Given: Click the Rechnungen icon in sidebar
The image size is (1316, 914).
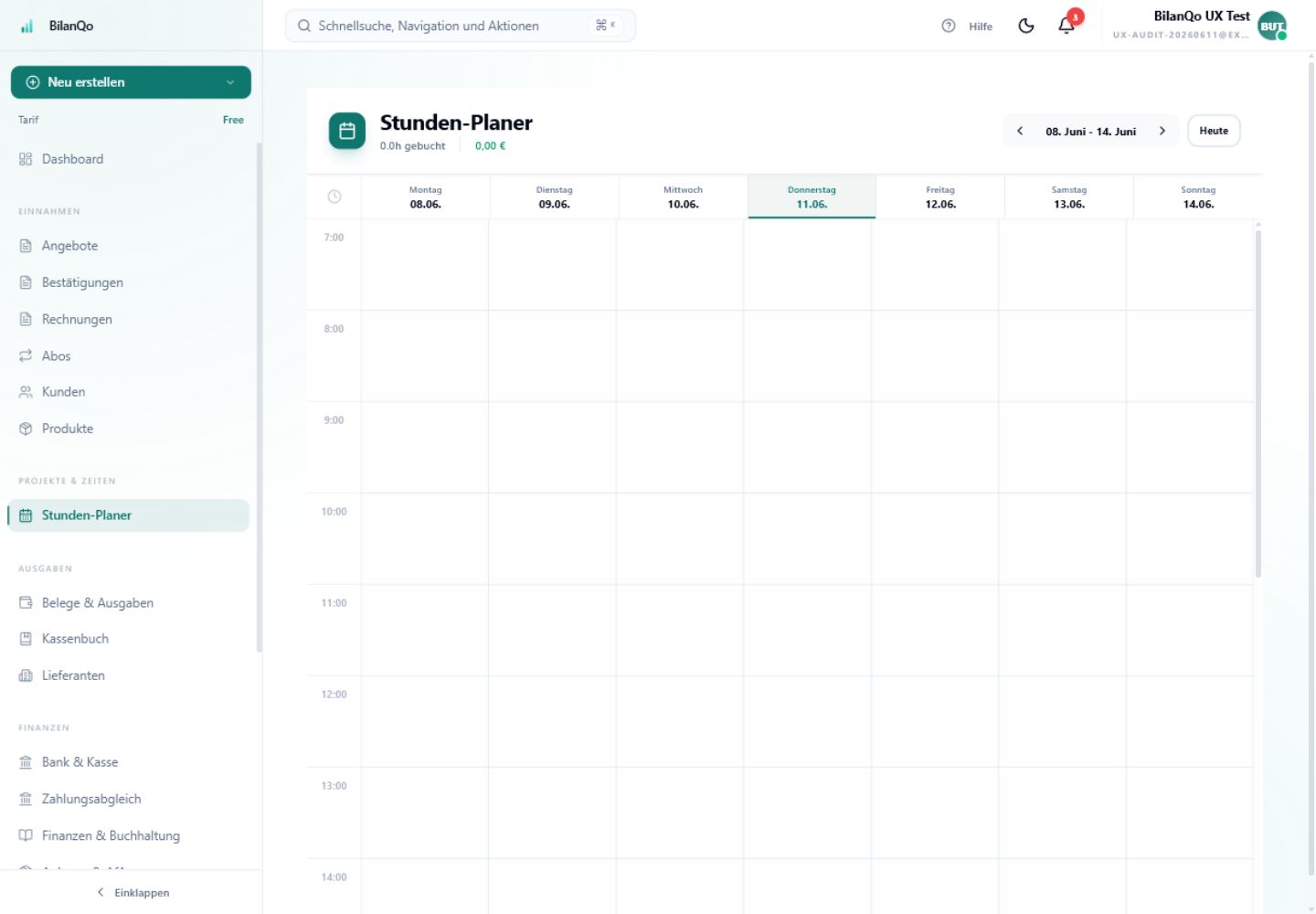Looking at the screenshot, I should [x=26, y=319].
